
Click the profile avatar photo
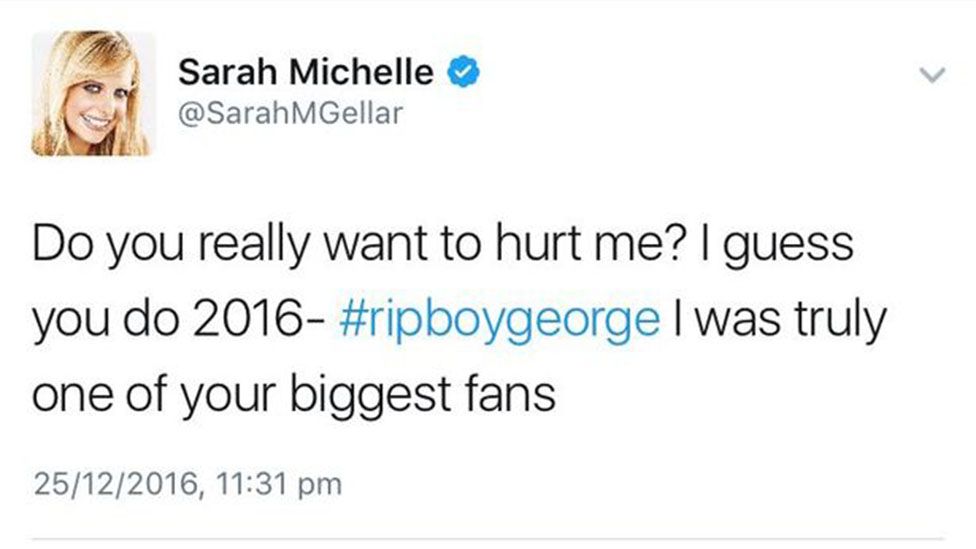[x=93, y=94]
